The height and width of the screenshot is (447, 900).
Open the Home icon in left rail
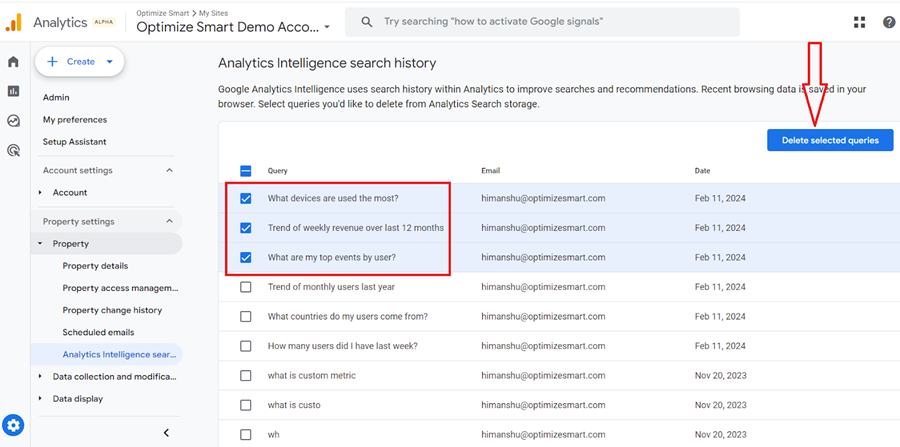tap(13, 62)
